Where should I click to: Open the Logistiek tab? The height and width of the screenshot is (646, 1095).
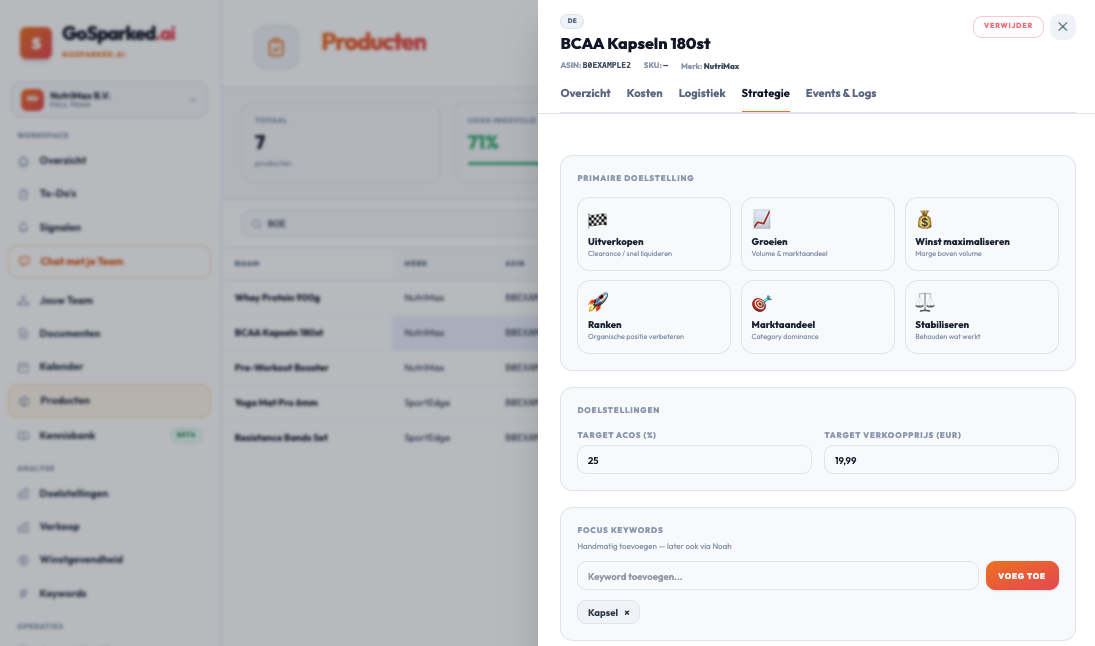[702, 93]
